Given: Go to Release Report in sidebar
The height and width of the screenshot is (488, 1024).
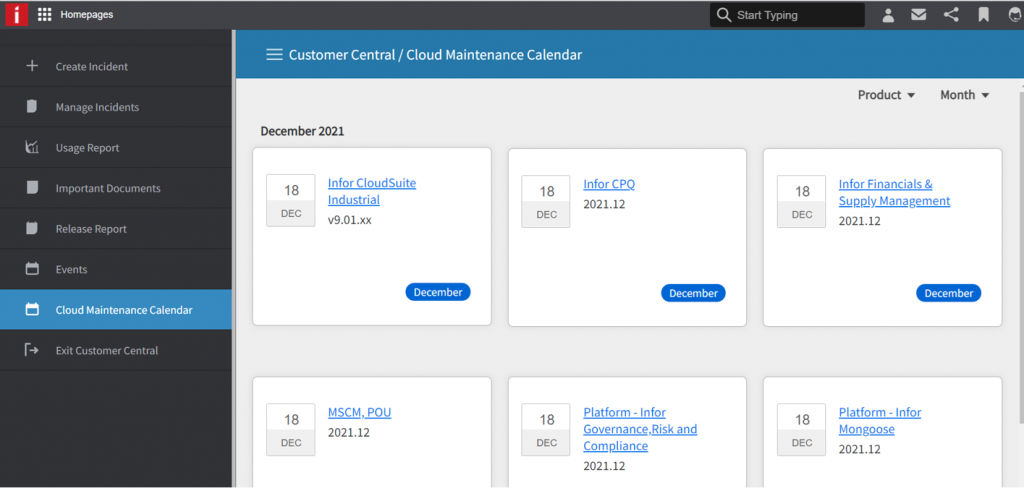Looking at the screenshot, I should point(91,229).
